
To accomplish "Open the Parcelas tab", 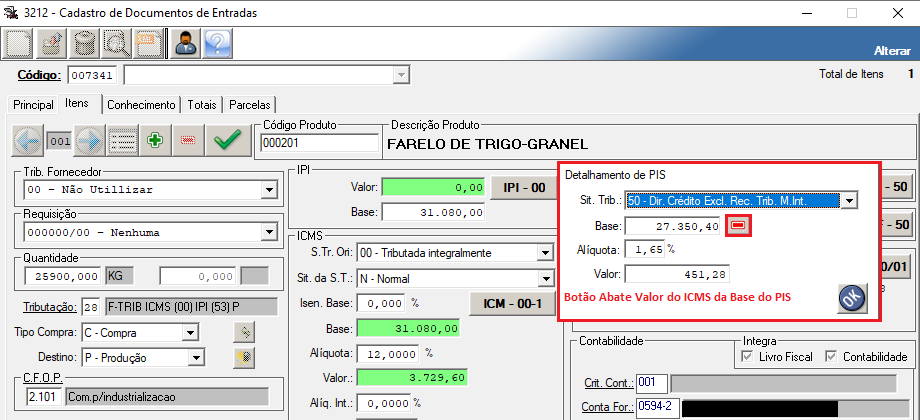I will click(249, 104).
